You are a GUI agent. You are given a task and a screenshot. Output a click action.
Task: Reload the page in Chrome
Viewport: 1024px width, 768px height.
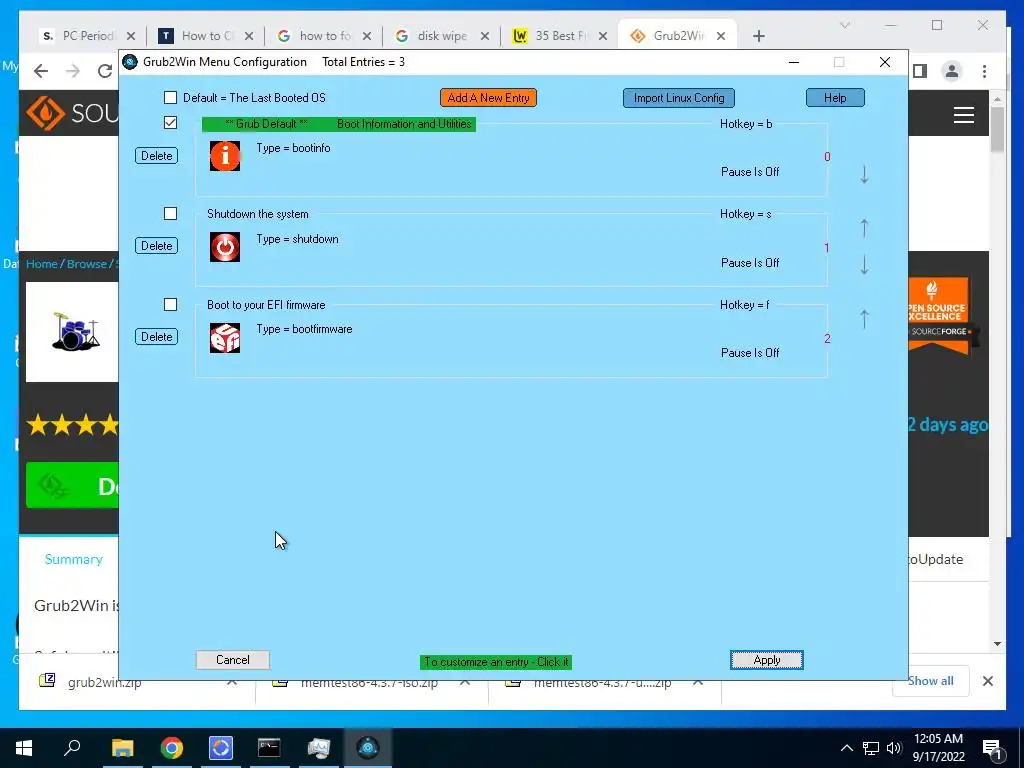click(x=104, y=71)
